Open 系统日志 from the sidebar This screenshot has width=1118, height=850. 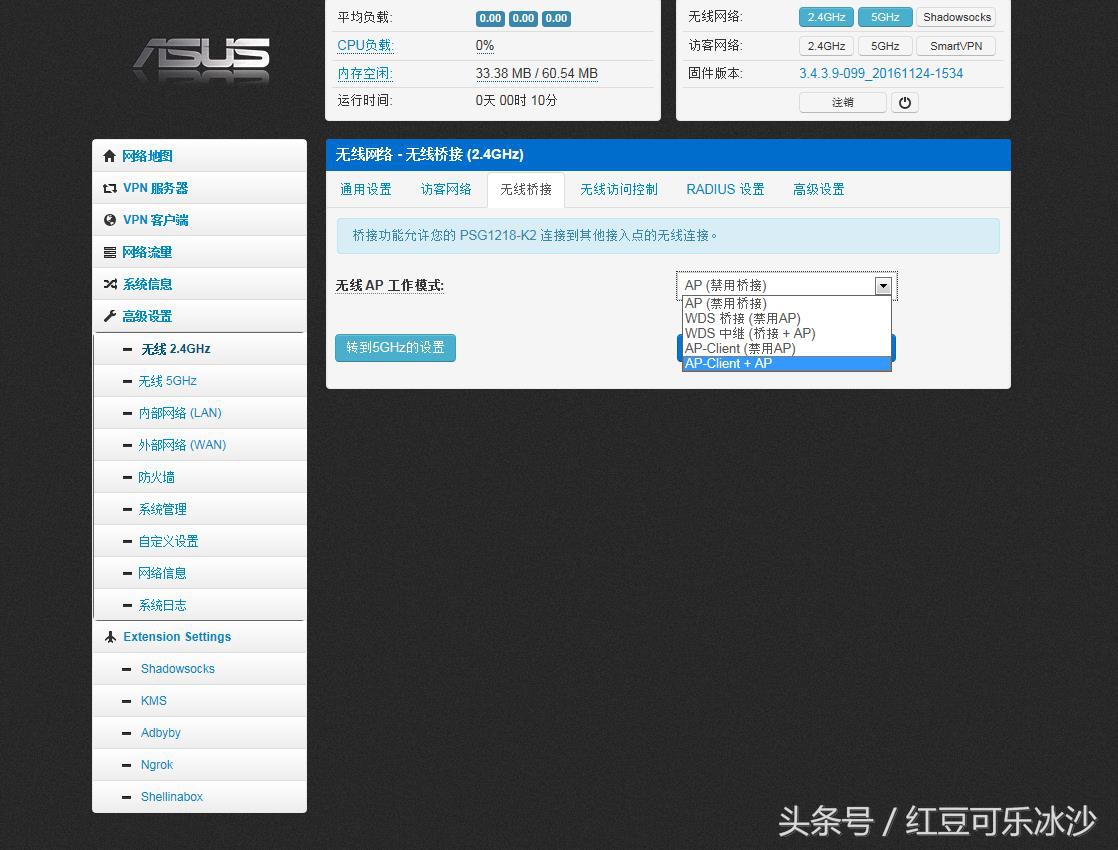pyautogui.click(x=163, y=604)
